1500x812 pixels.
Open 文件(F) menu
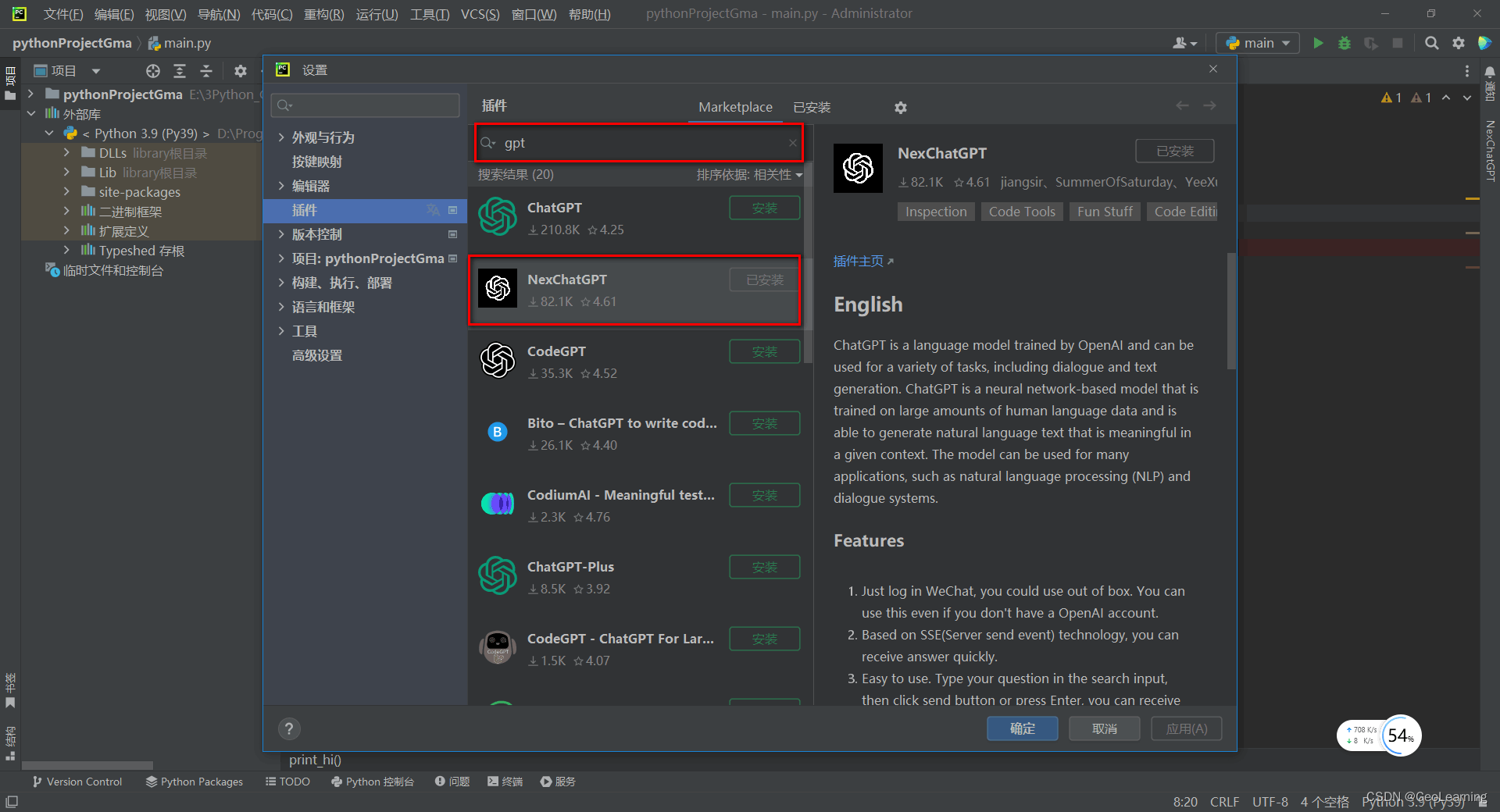(63, 14)
